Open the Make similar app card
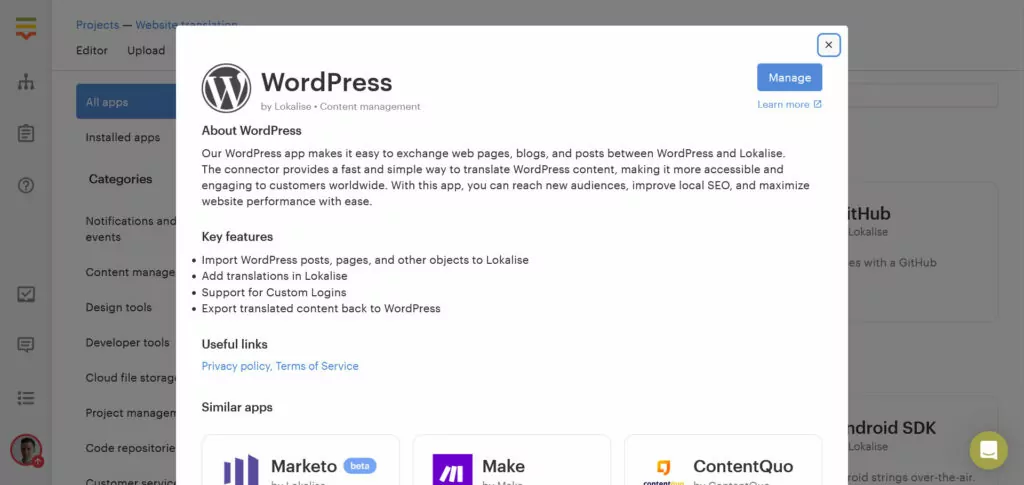Image resolution: width=1024 pixels, height=485 pixels. pyautogui.click(x=512, y=460)
